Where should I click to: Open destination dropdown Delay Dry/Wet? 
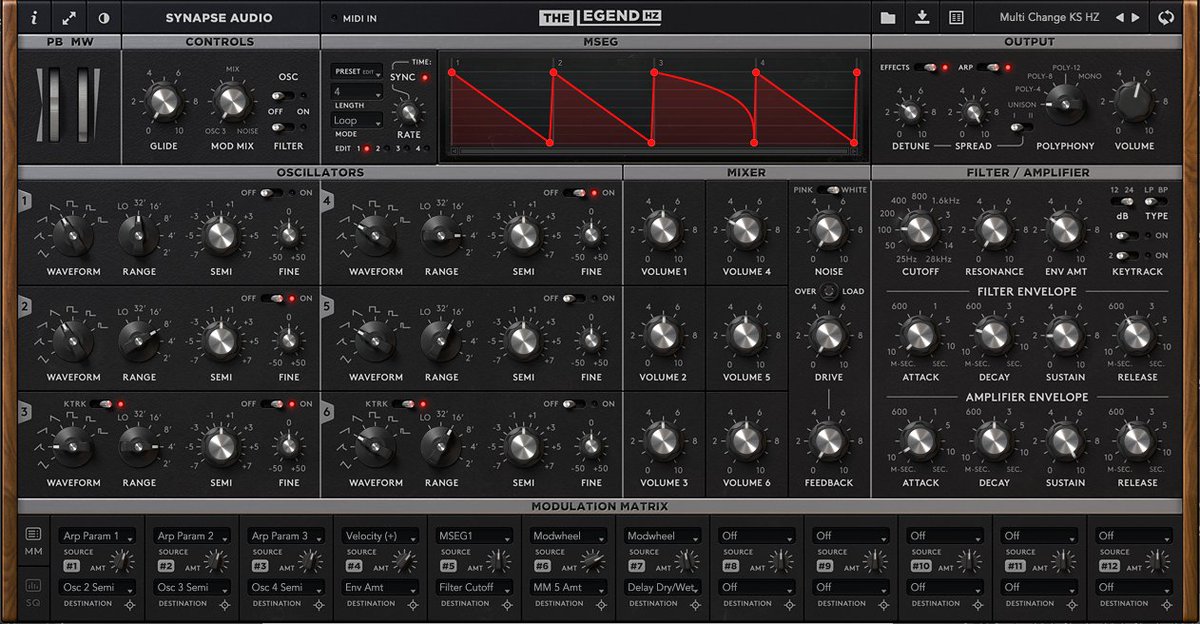coord(662,587)
